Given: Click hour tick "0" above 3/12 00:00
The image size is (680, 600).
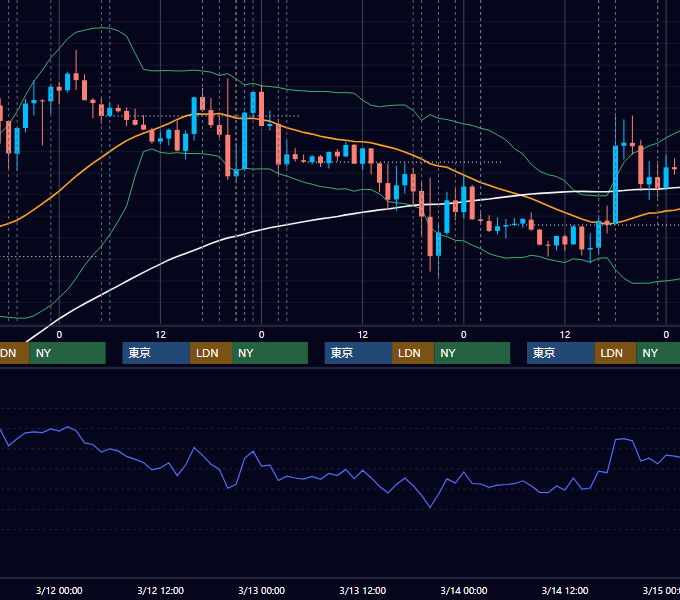Looking at the screenshot, I should (x=59, y=335).
